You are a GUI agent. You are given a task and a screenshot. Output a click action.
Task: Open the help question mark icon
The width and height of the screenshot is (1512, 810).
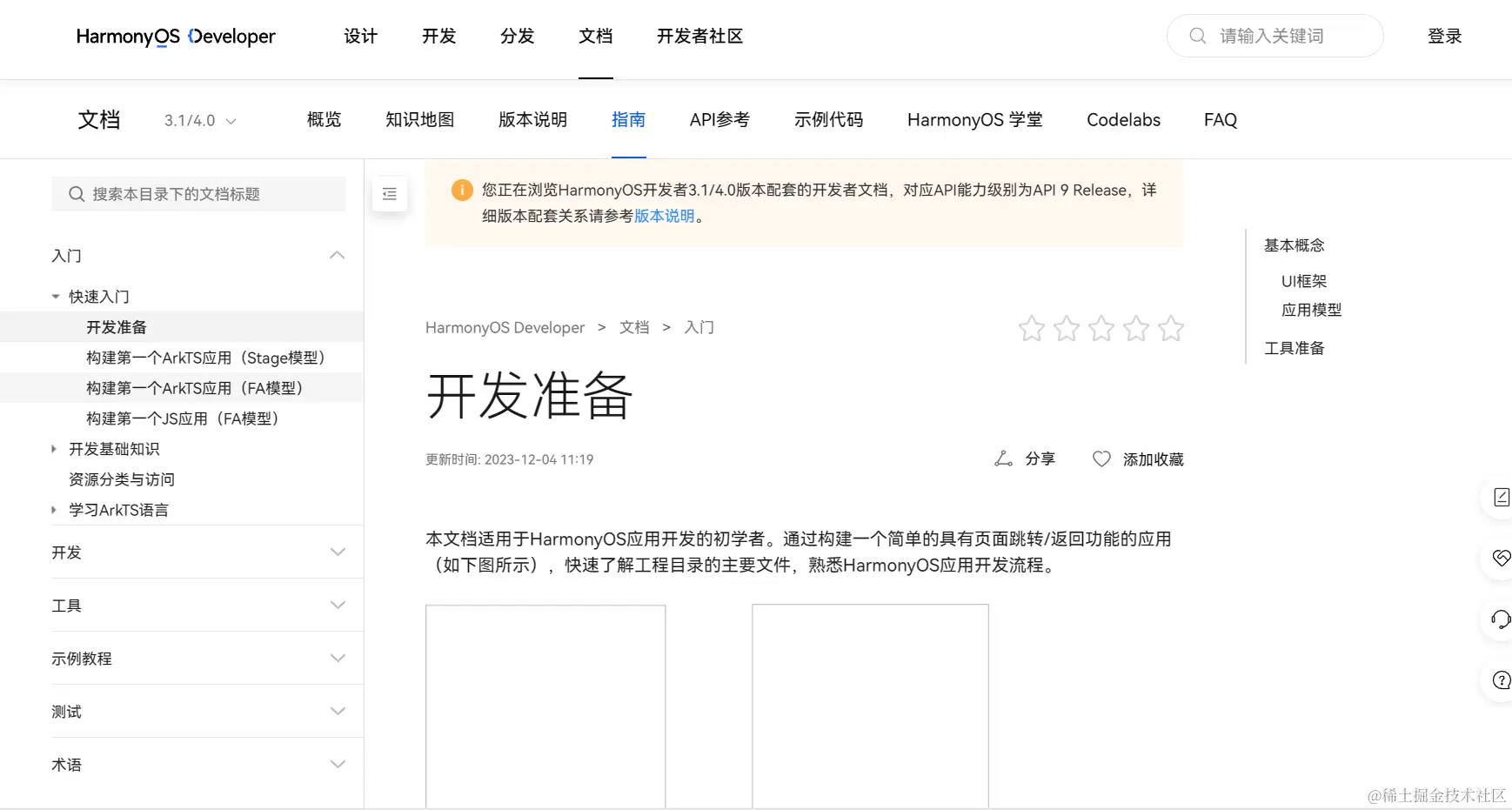click(1501, 679)
